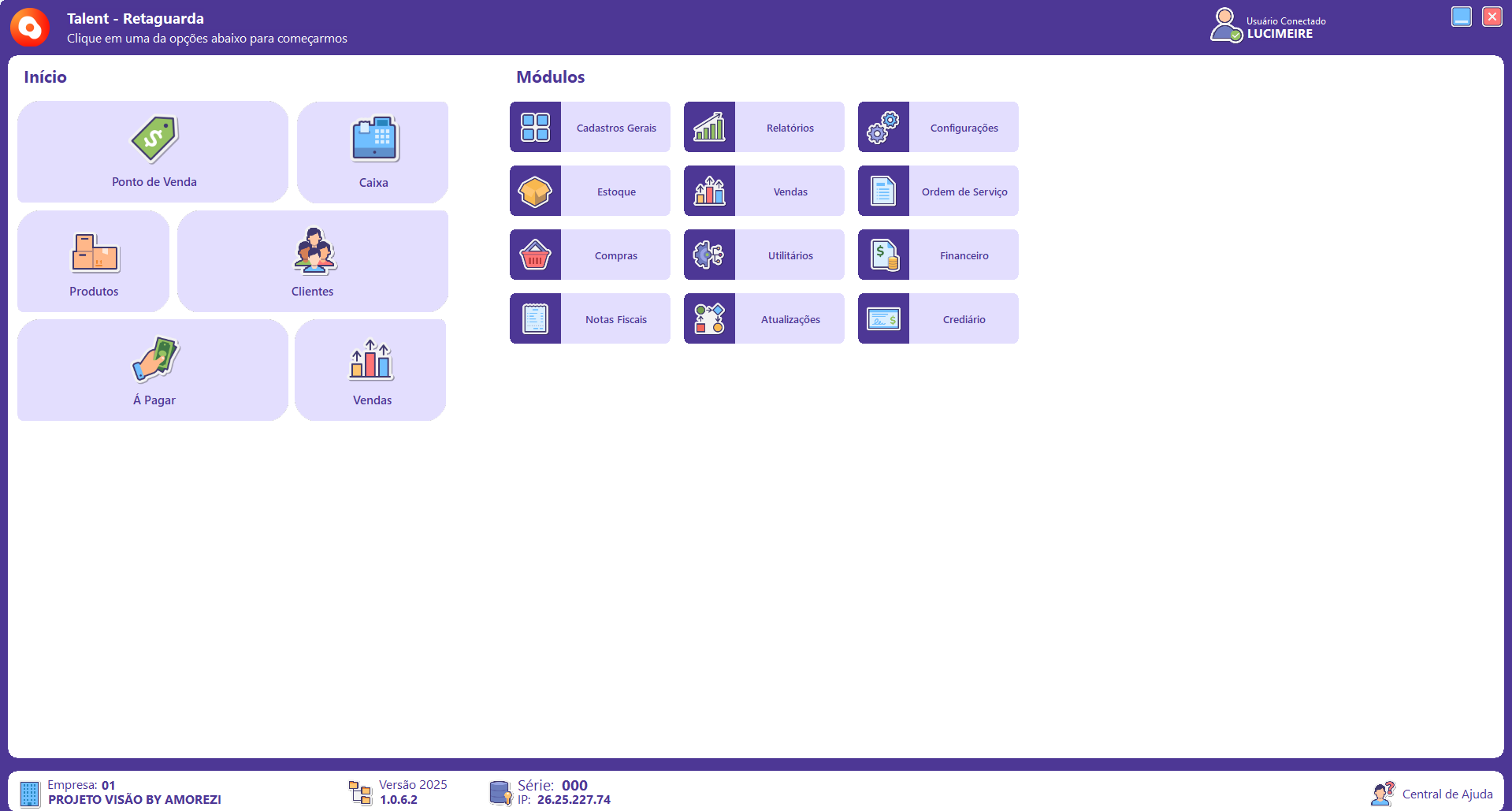Open the Configurações gears icon
The image size is (1512, 811).
(883, 128)
